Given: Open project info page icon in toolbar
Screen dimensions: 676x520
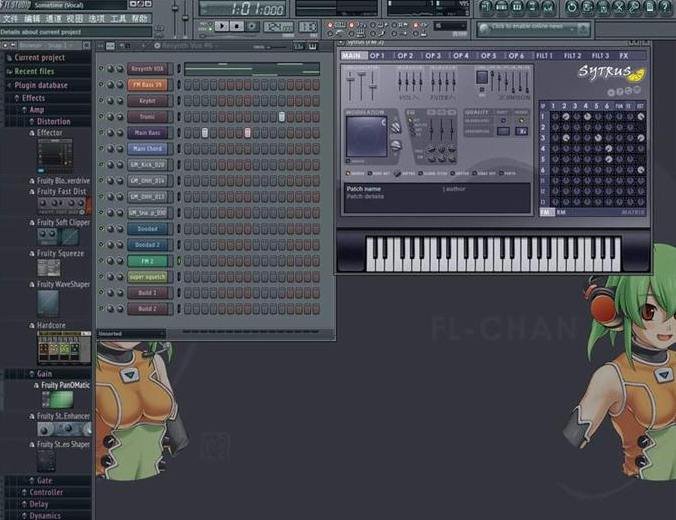Looking at the screenshot, I should pos(650,7).
